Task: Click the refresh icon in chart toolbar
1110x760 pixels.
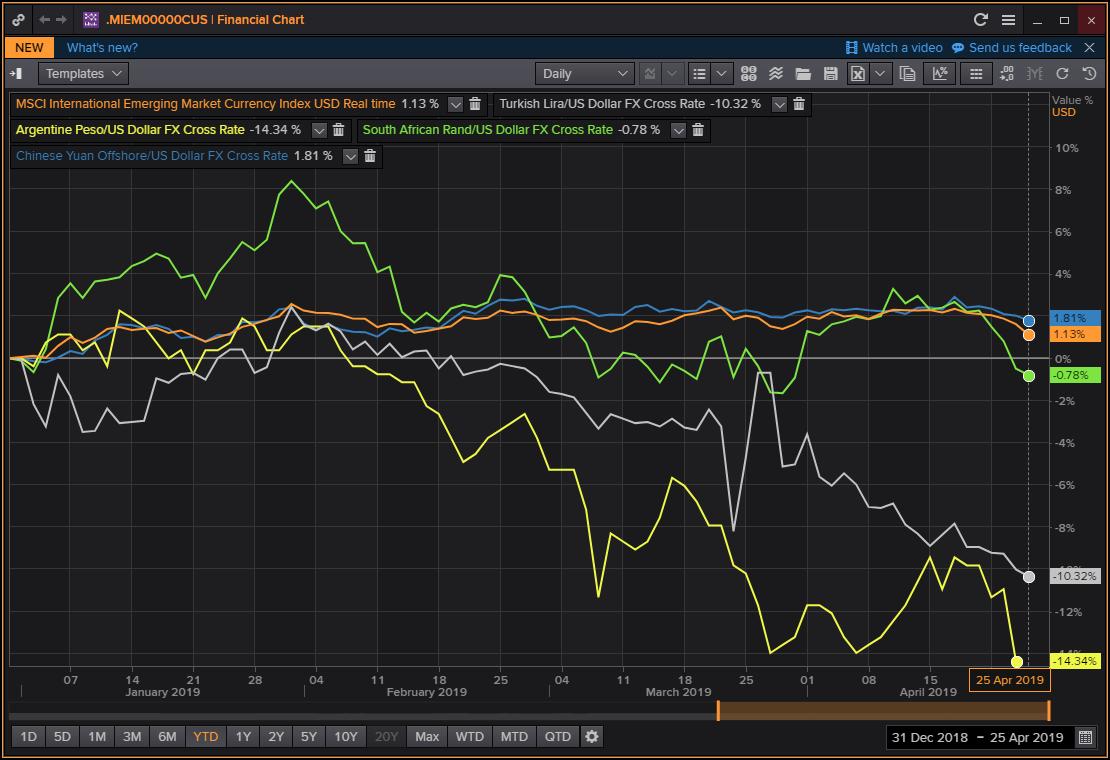Action: tap(1062, 73)
